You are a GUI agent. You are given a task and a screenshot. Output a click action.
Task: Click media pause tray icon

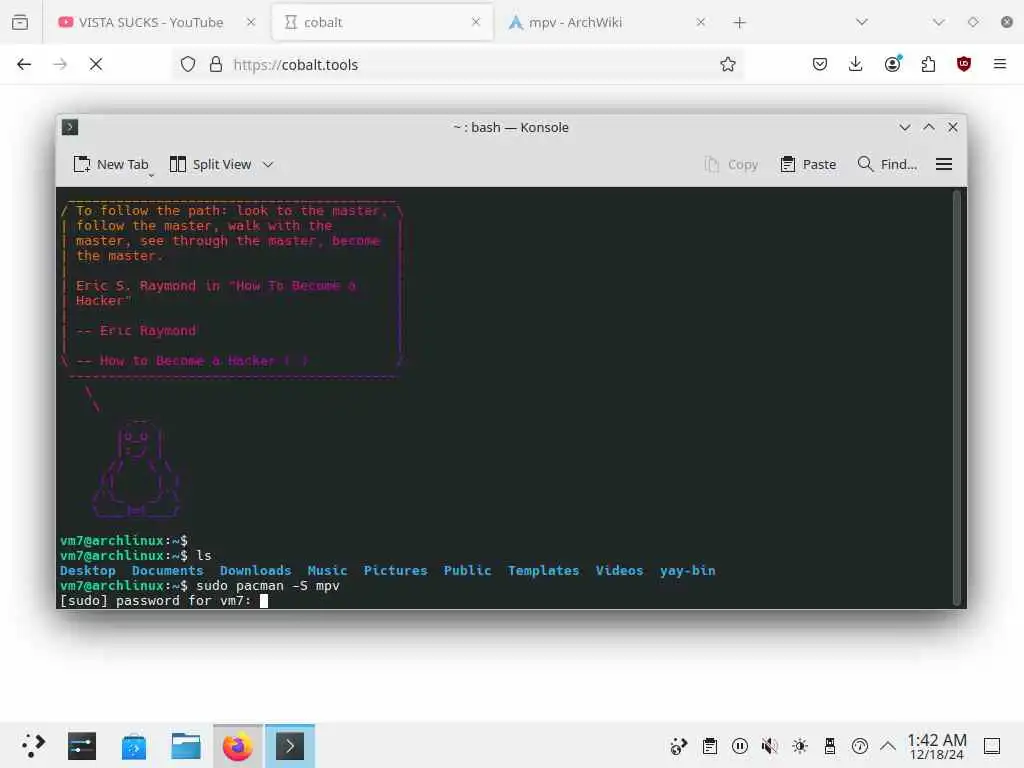pos(740,746)
